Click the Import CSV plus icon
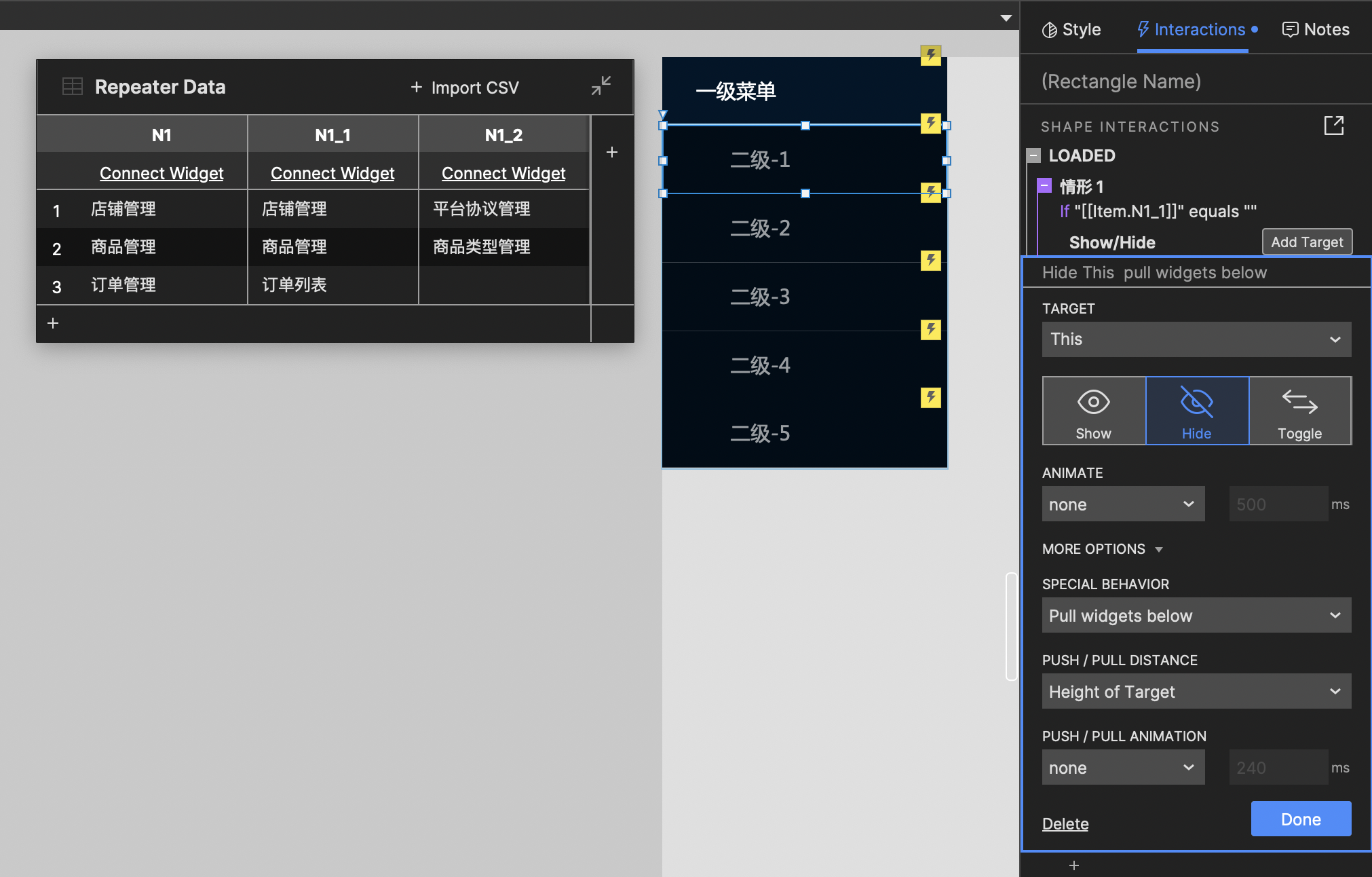Image resolution: width=1372 pixels, height=877 pixels. click(415, 87)
